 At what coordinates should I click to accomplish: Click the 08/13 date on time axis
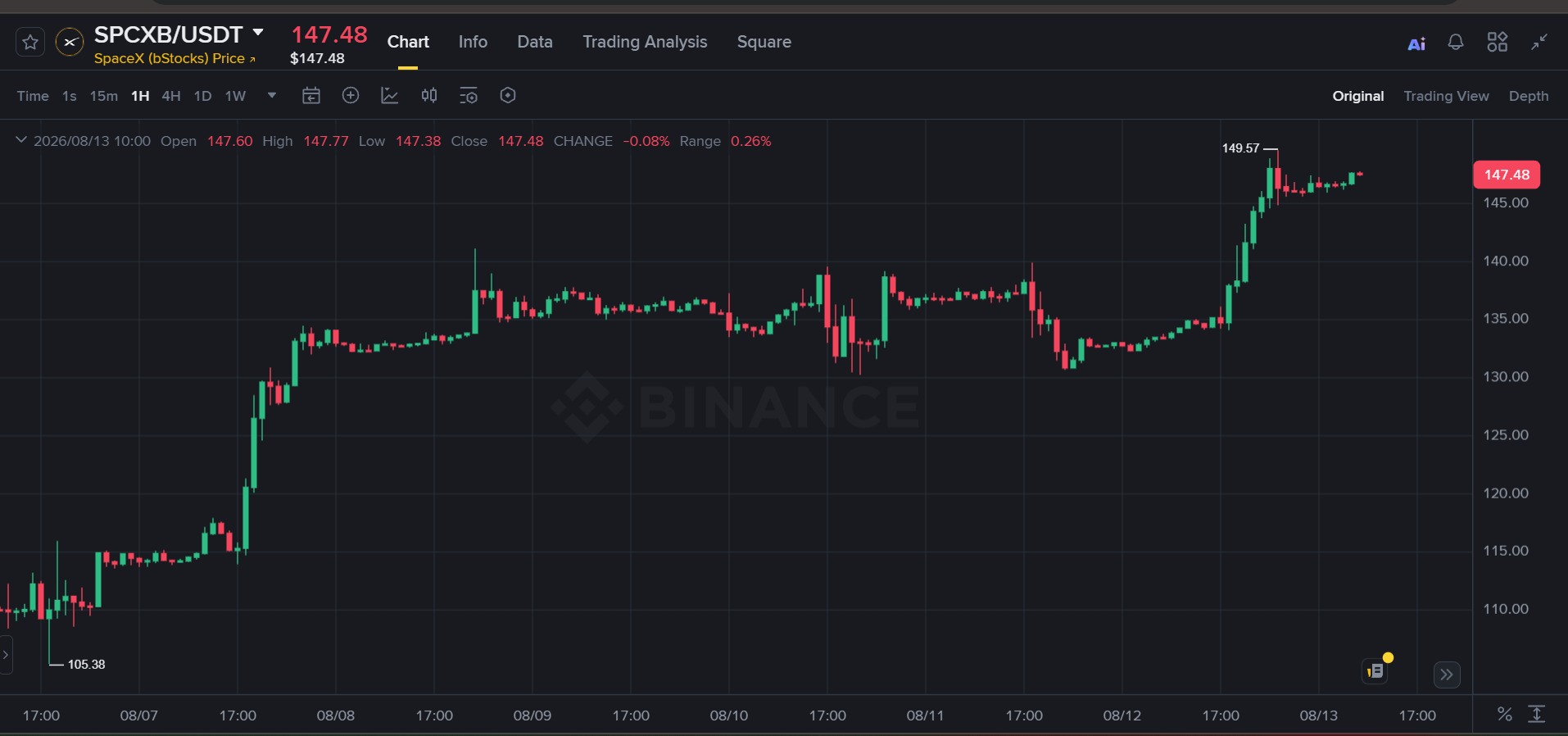click(1319, 716)
